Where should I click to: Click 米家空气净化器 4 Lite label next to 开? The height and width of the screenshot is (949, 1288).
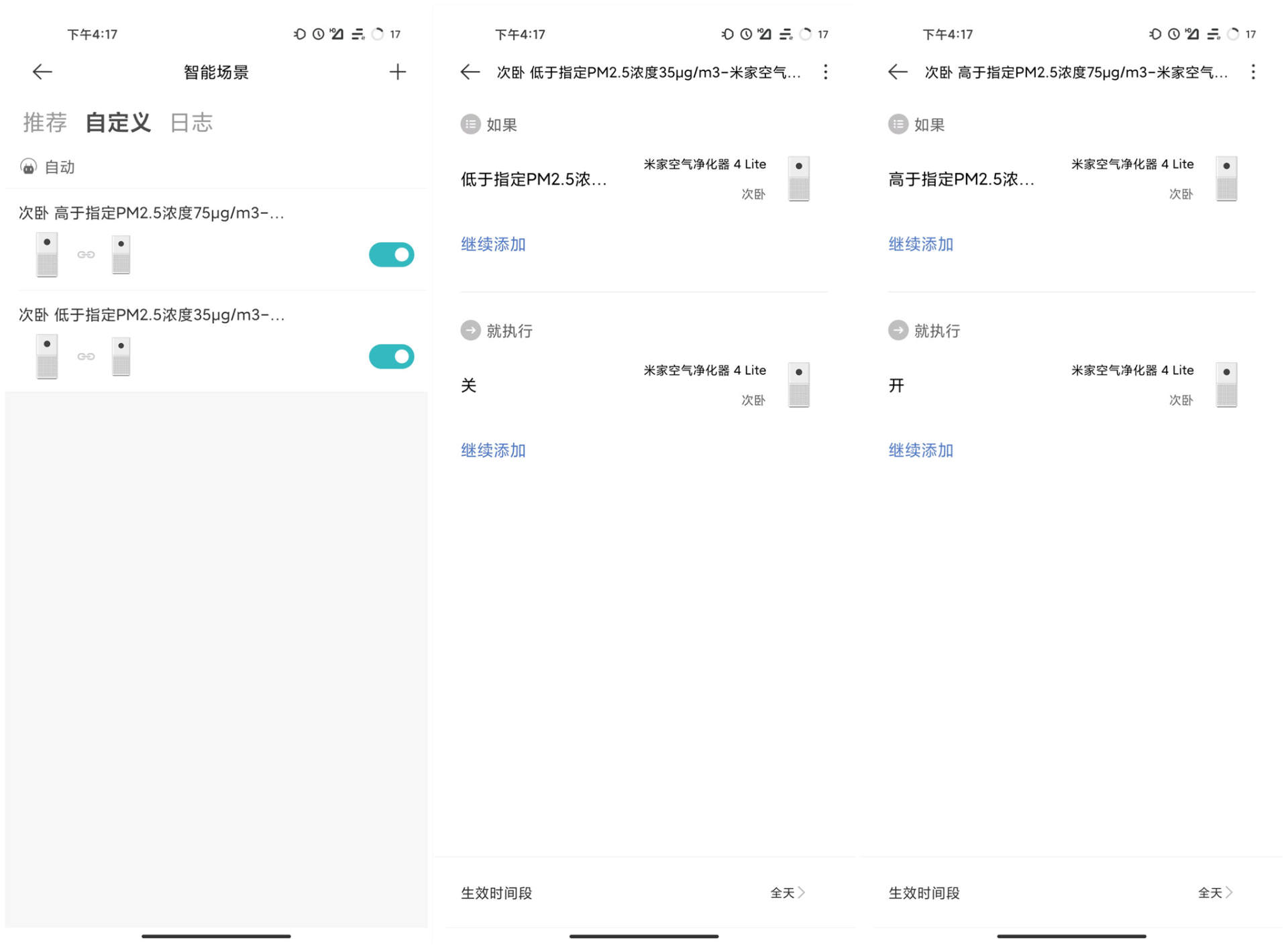(1132, 370)
